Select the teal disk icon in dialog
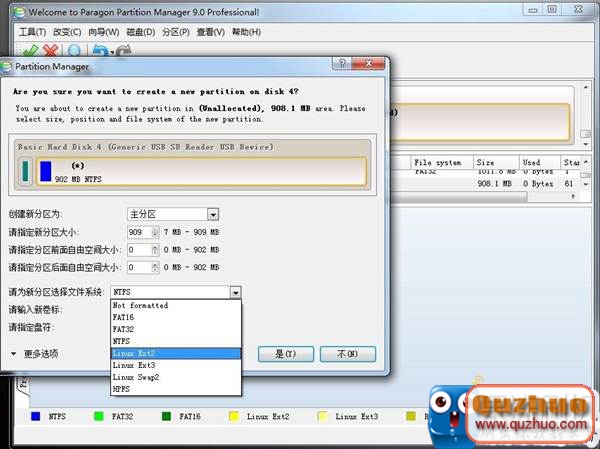Image resolution: width=600 pixels, height=449 pixels. [x=25, y=171]
